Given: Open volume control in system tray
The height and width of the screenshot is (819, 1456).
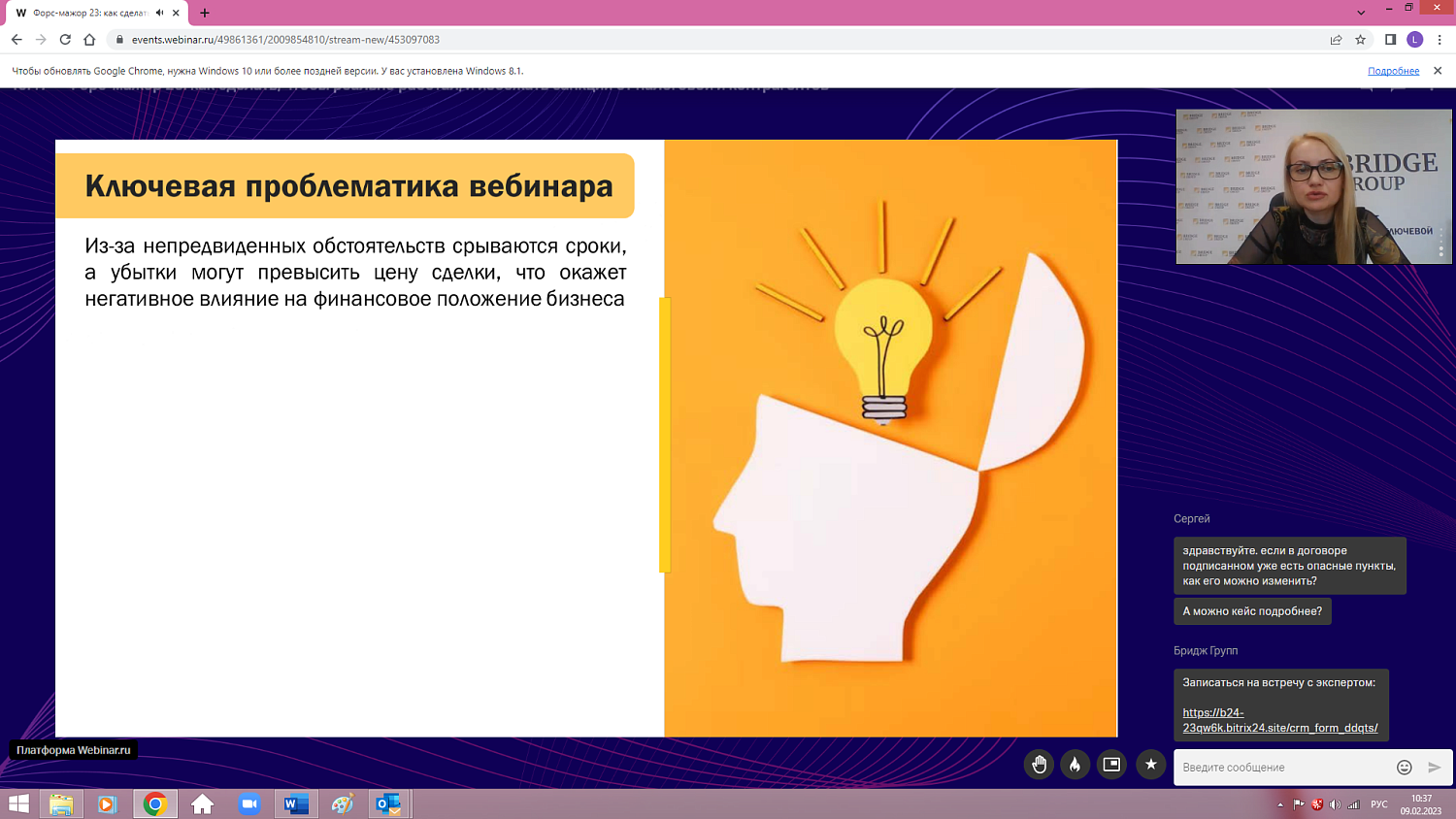Looking at the screenshot, I should (x=1335, y=804).
